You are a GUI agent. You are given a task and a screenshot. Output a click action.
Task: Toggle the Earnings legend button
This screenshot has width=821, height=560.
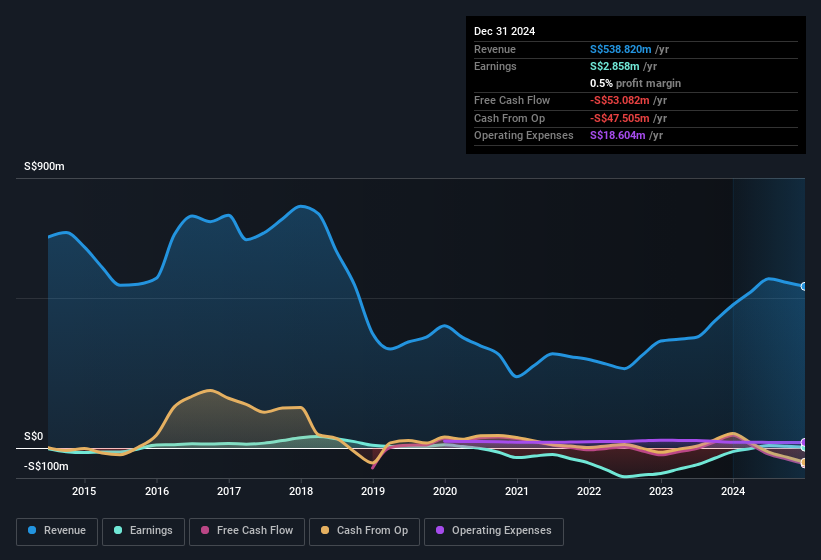tap(143, 531)
